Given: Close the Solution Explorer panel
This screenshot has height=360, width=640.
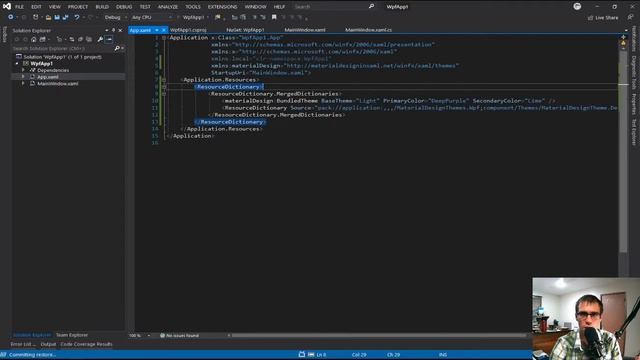Looking at the screenshot, I should [120, 30].
